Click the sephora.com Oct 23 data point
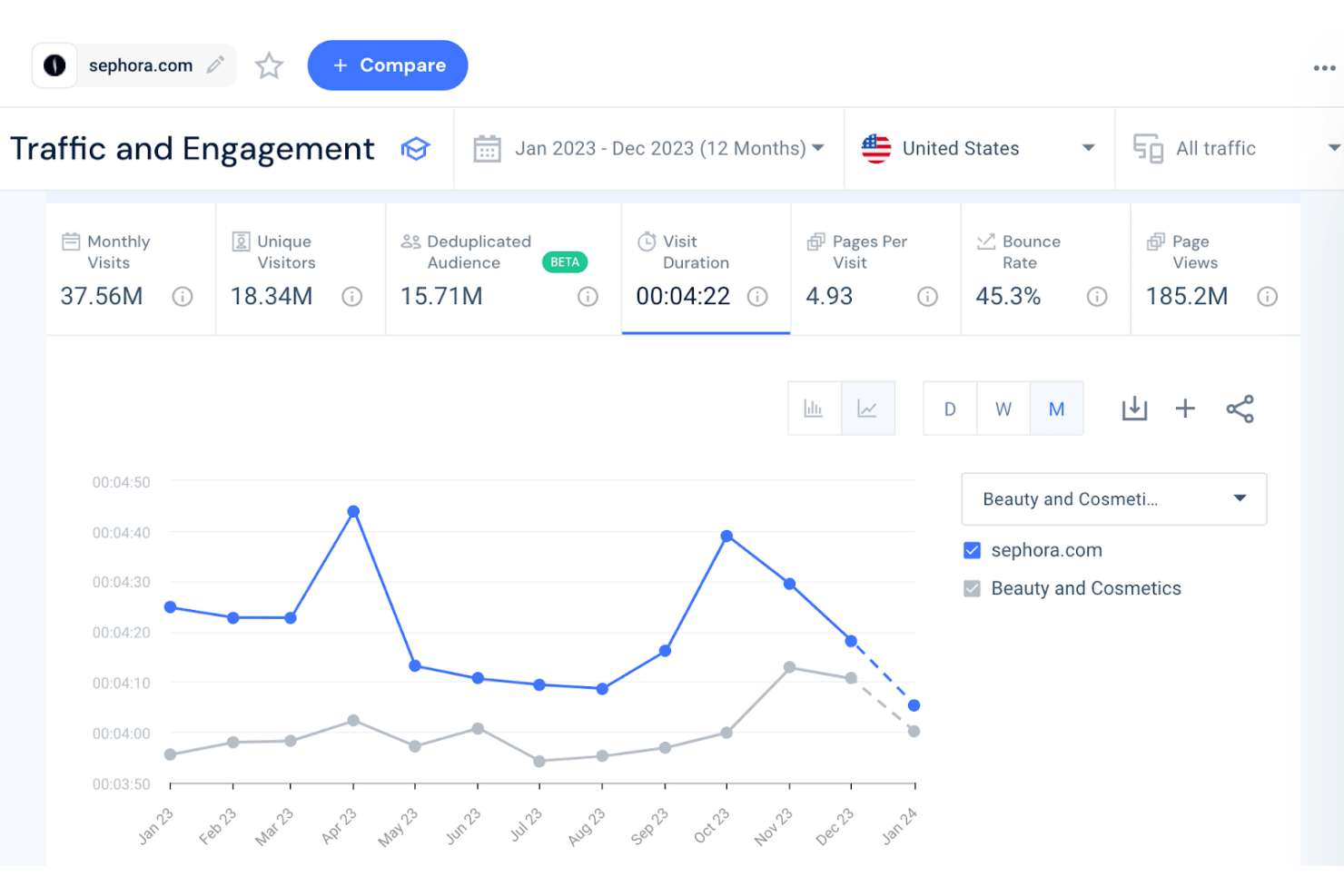This screenshot has width=1344, height=896. pyautogui.click(x=726, y=537)
